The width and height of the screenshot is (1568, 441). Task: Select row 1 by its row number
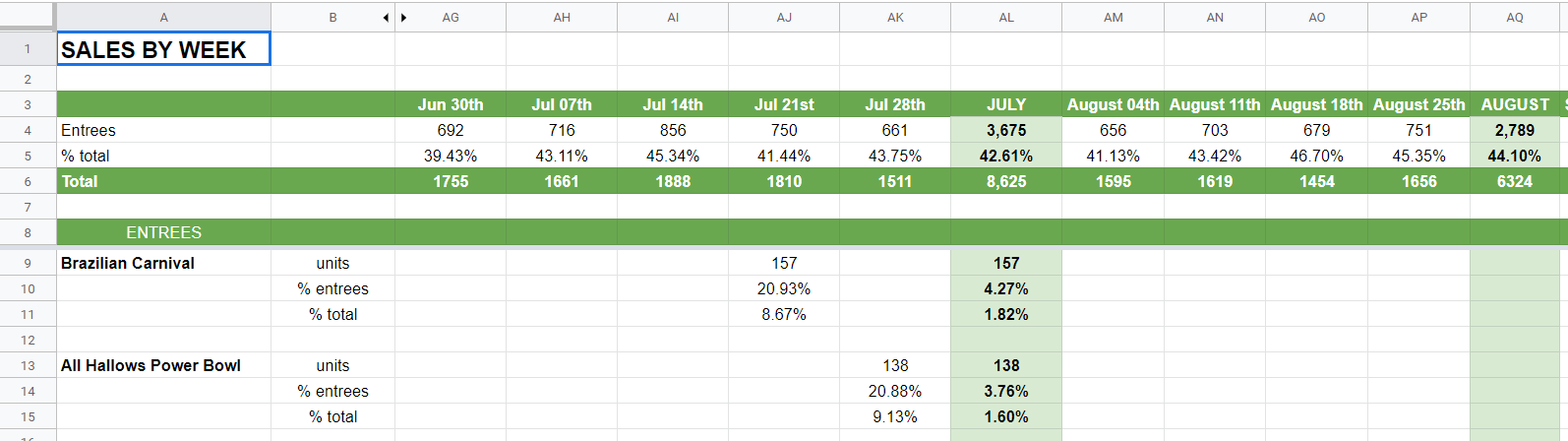click(28, 49)
